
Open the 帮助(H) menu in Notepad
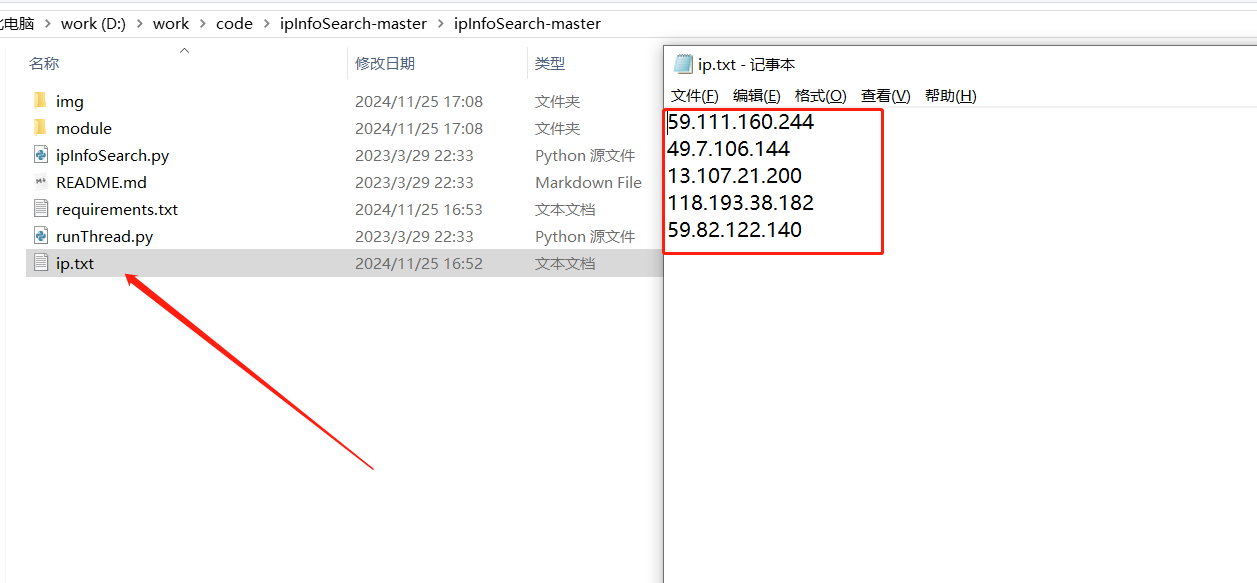click(x=950, y=96)
